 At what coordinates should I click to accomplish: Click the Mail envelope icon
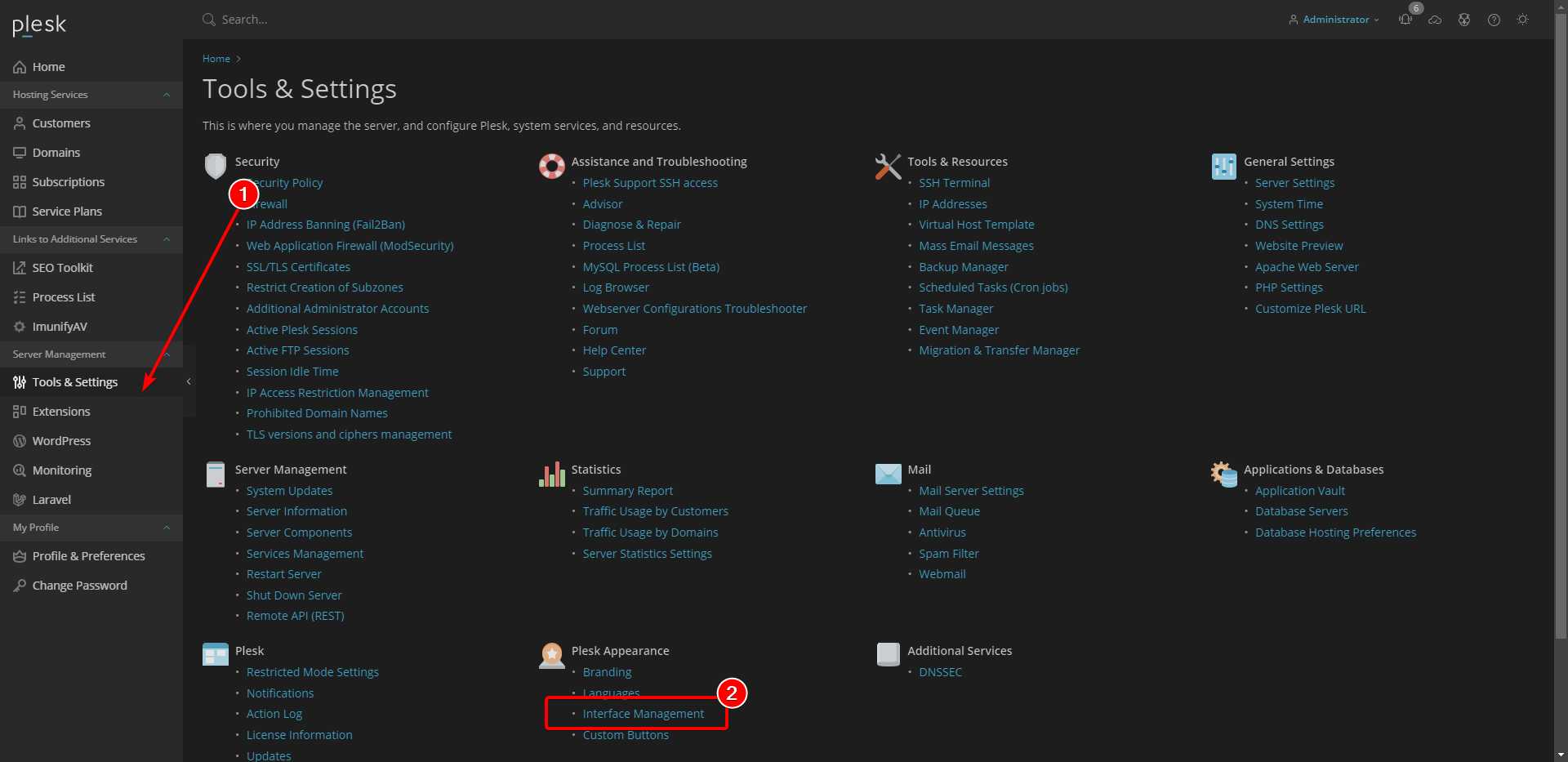(889, 474)
